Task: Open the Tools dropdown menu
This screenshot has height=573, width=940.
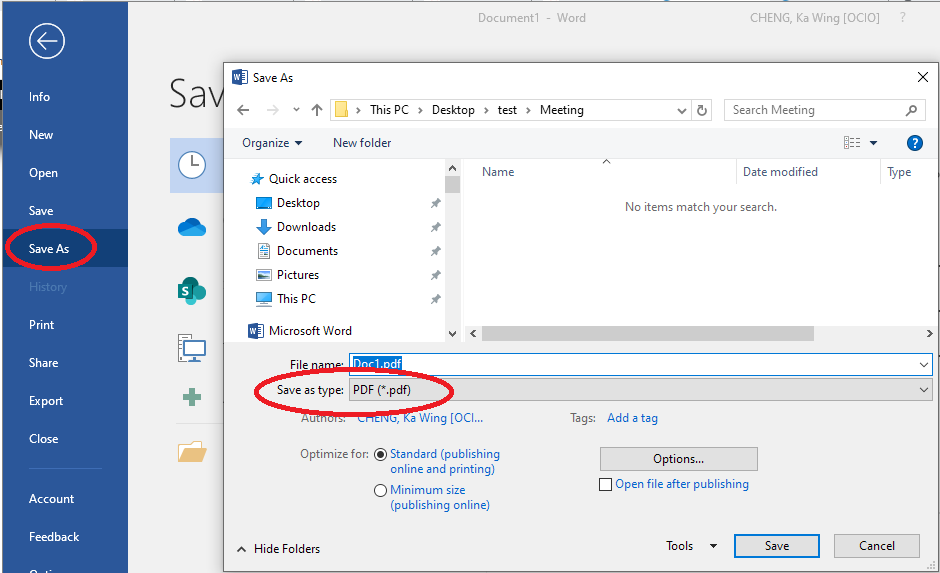Action: tap(691, 546)
